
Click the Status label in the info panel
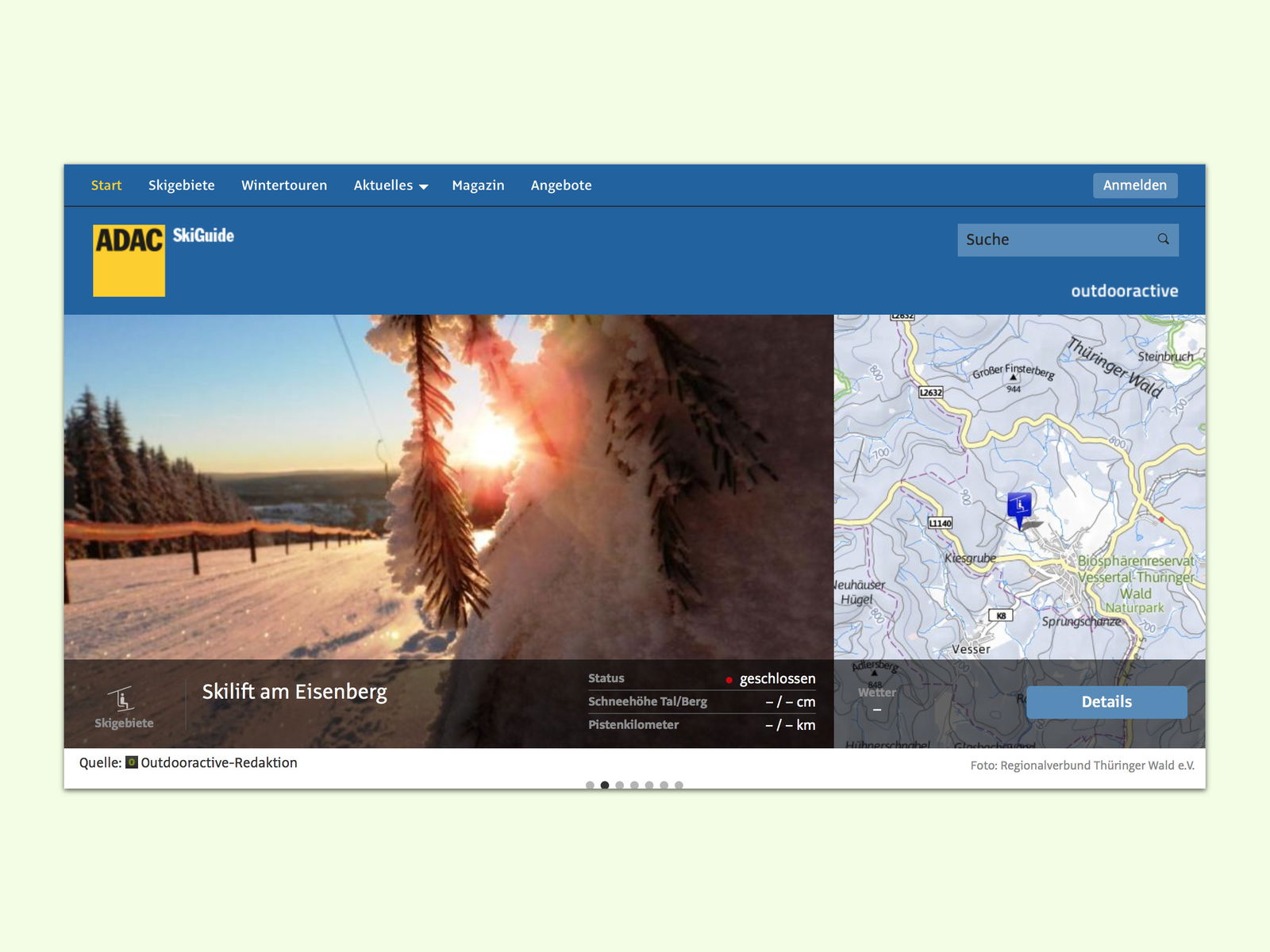click(x=606, y=678)
